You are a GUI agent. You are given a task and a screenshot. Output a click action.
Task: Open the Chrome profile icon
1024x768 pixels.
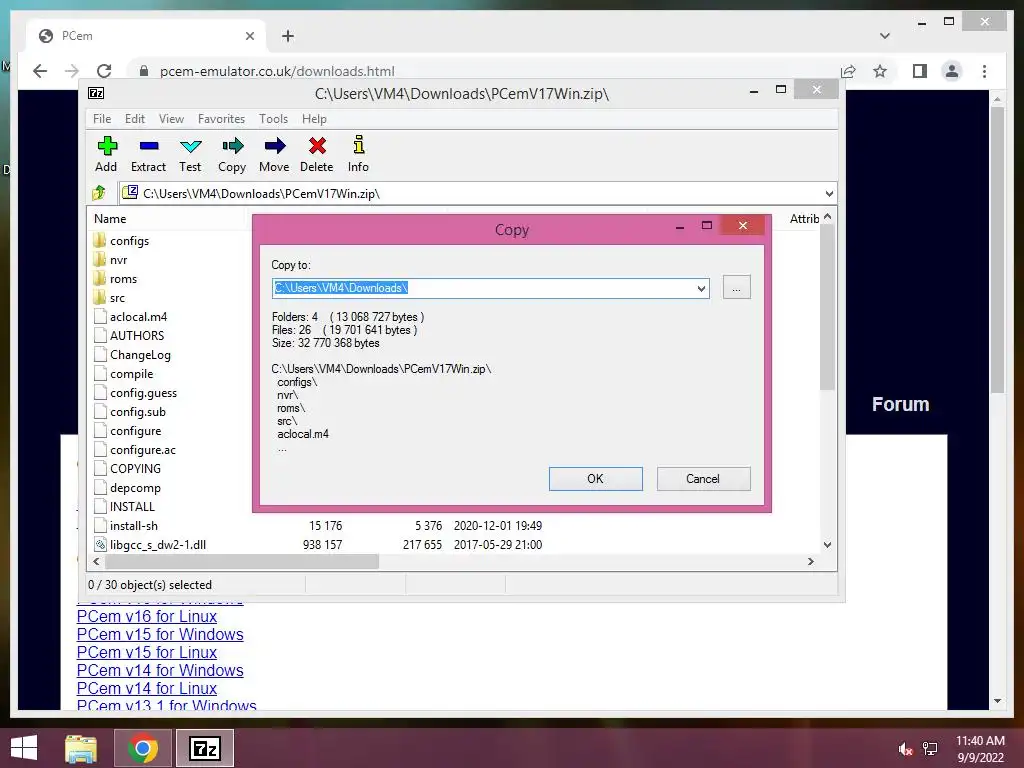click(952, 71)
